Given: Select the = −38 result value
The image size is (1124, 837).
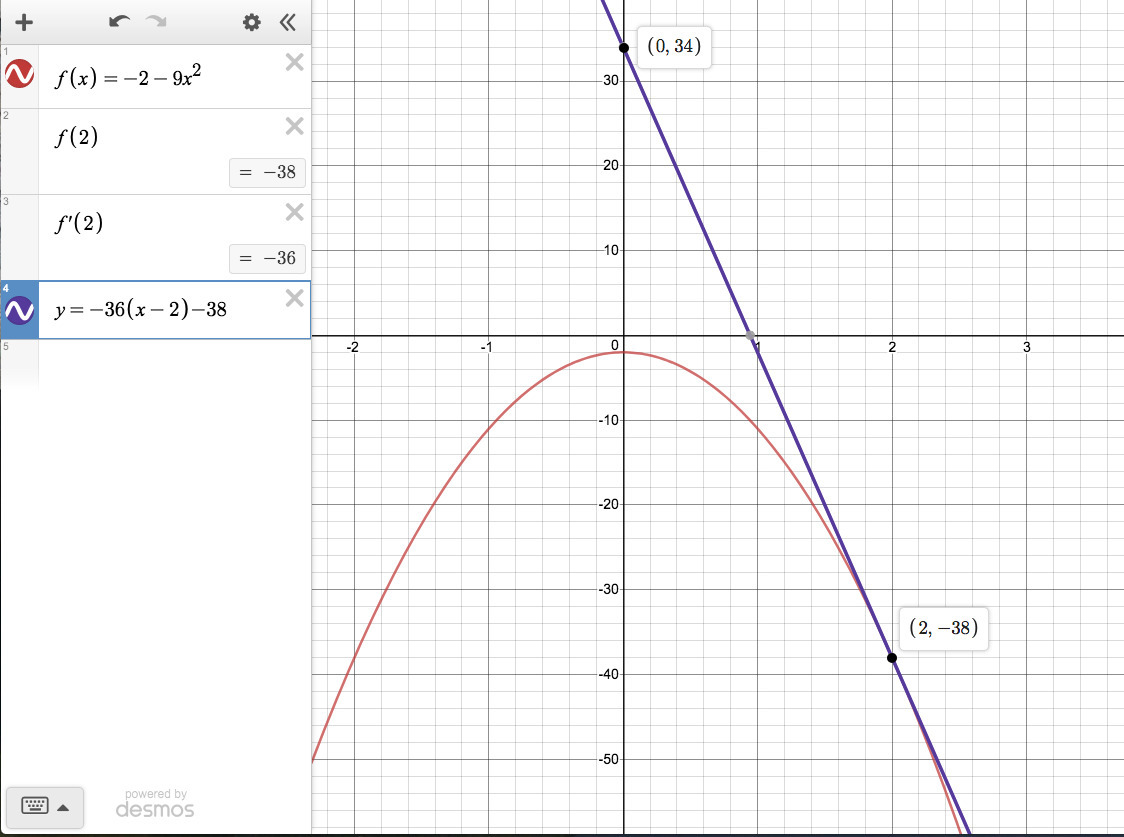Looking at the screenshot, I should click(267, 173).
